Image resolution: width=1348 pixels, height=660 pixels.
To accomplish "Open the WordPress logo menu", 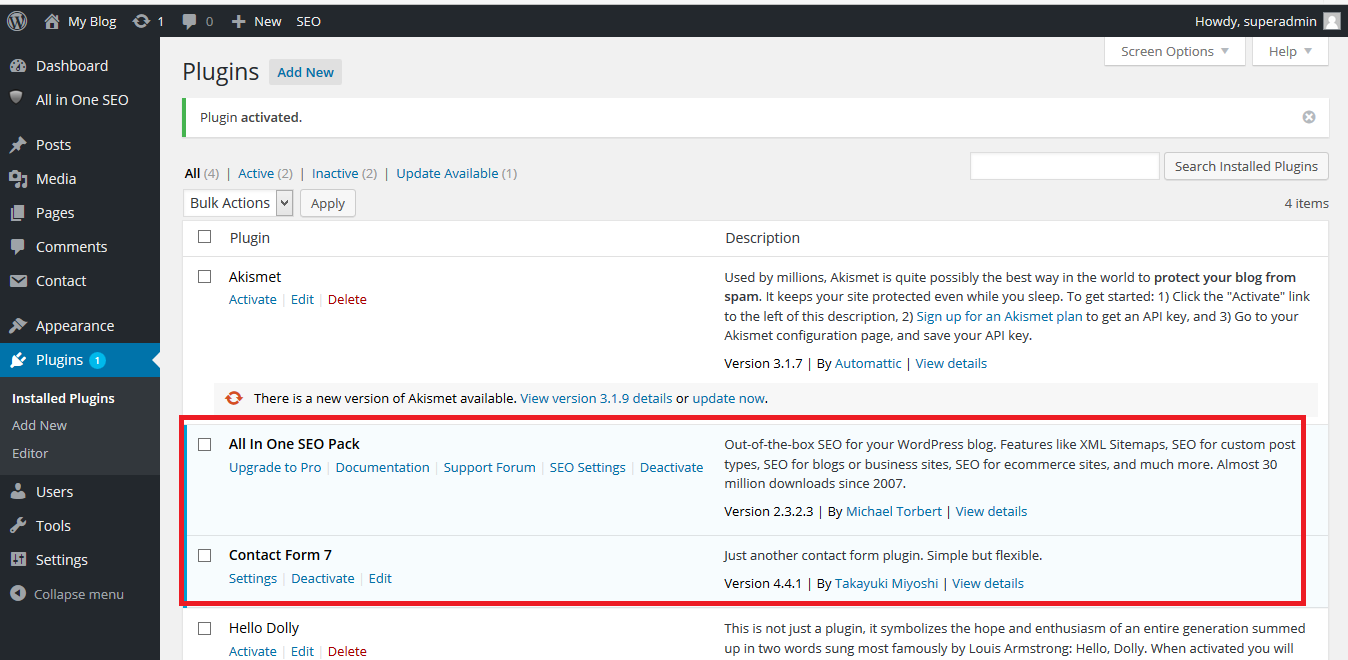I will coord(17,20).
